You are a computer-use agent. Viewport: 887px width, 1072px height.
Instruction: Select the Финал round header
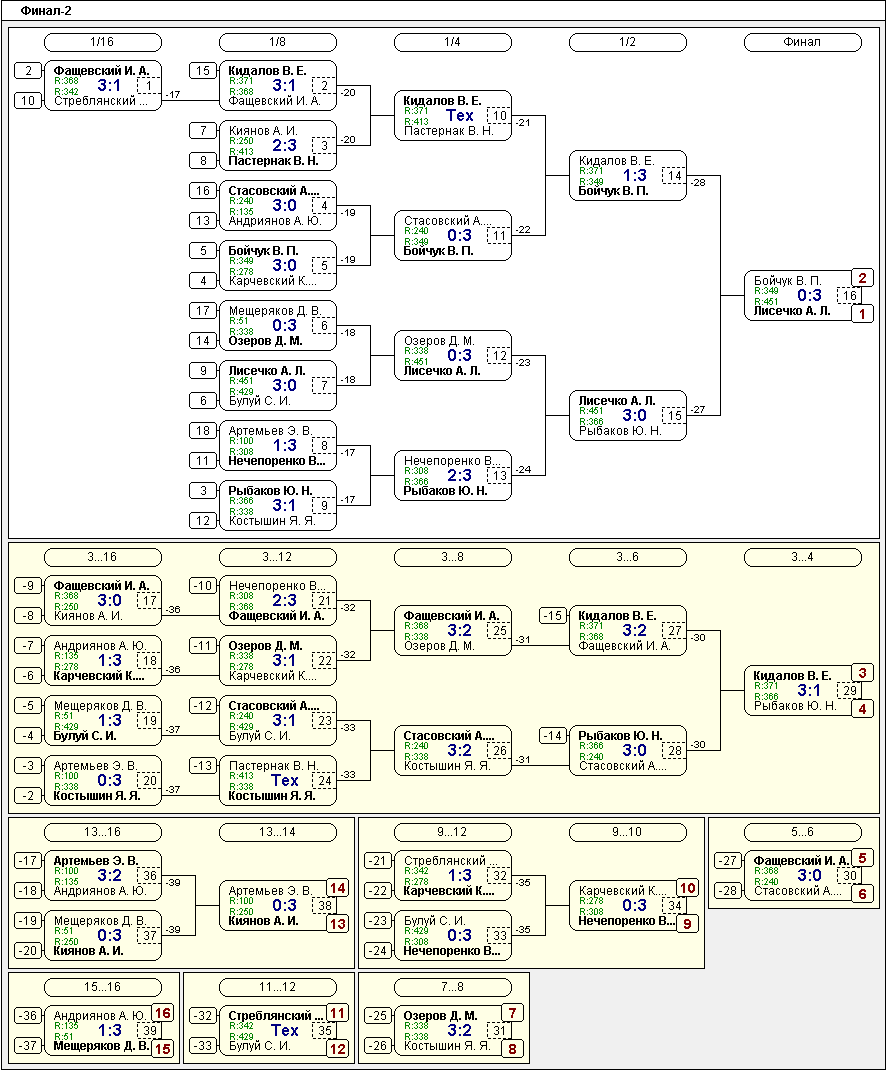(802, 42)
